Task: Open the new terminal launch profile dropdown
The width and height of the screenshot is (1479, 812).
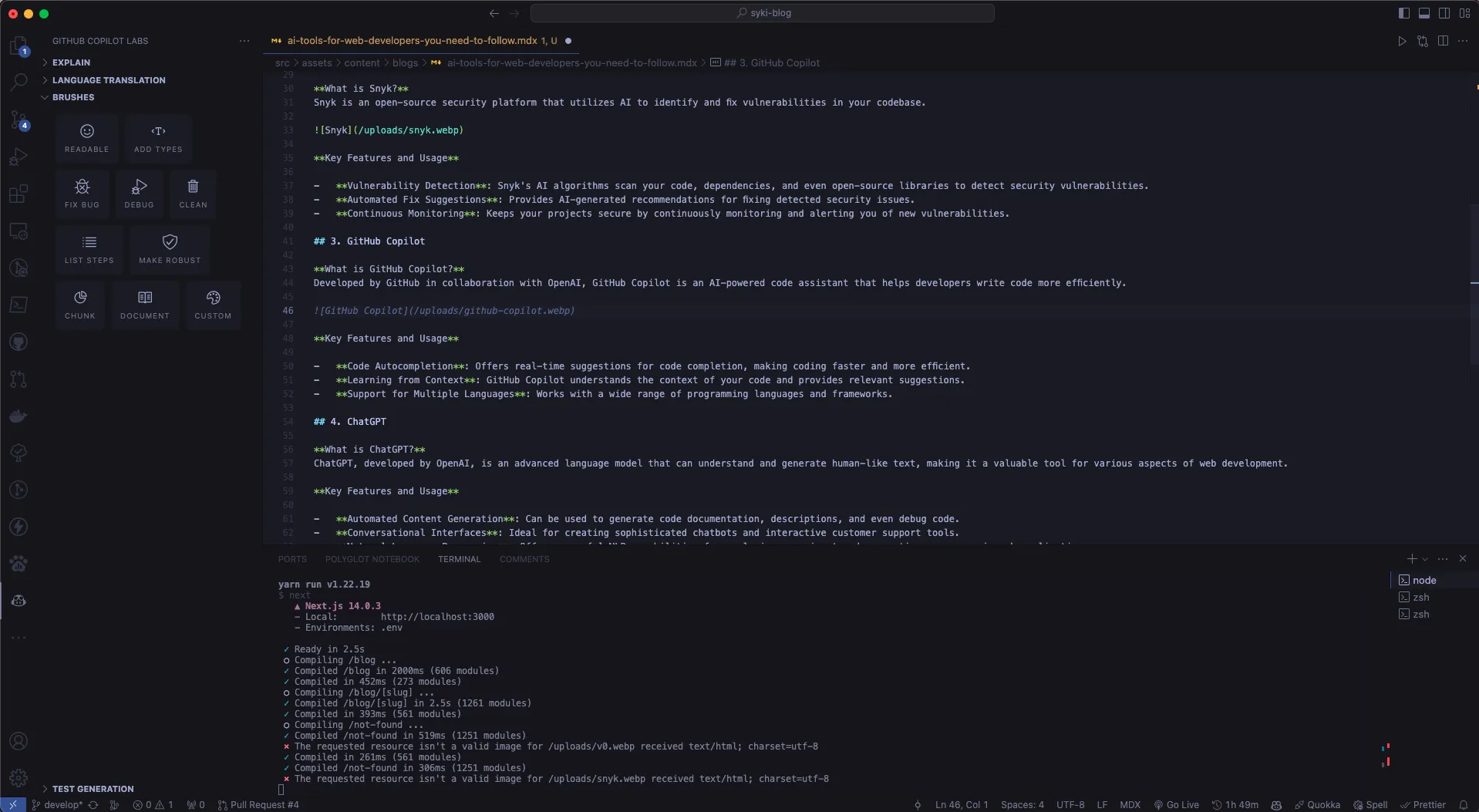Action: pyautogui.click(x=1425, y=559)
